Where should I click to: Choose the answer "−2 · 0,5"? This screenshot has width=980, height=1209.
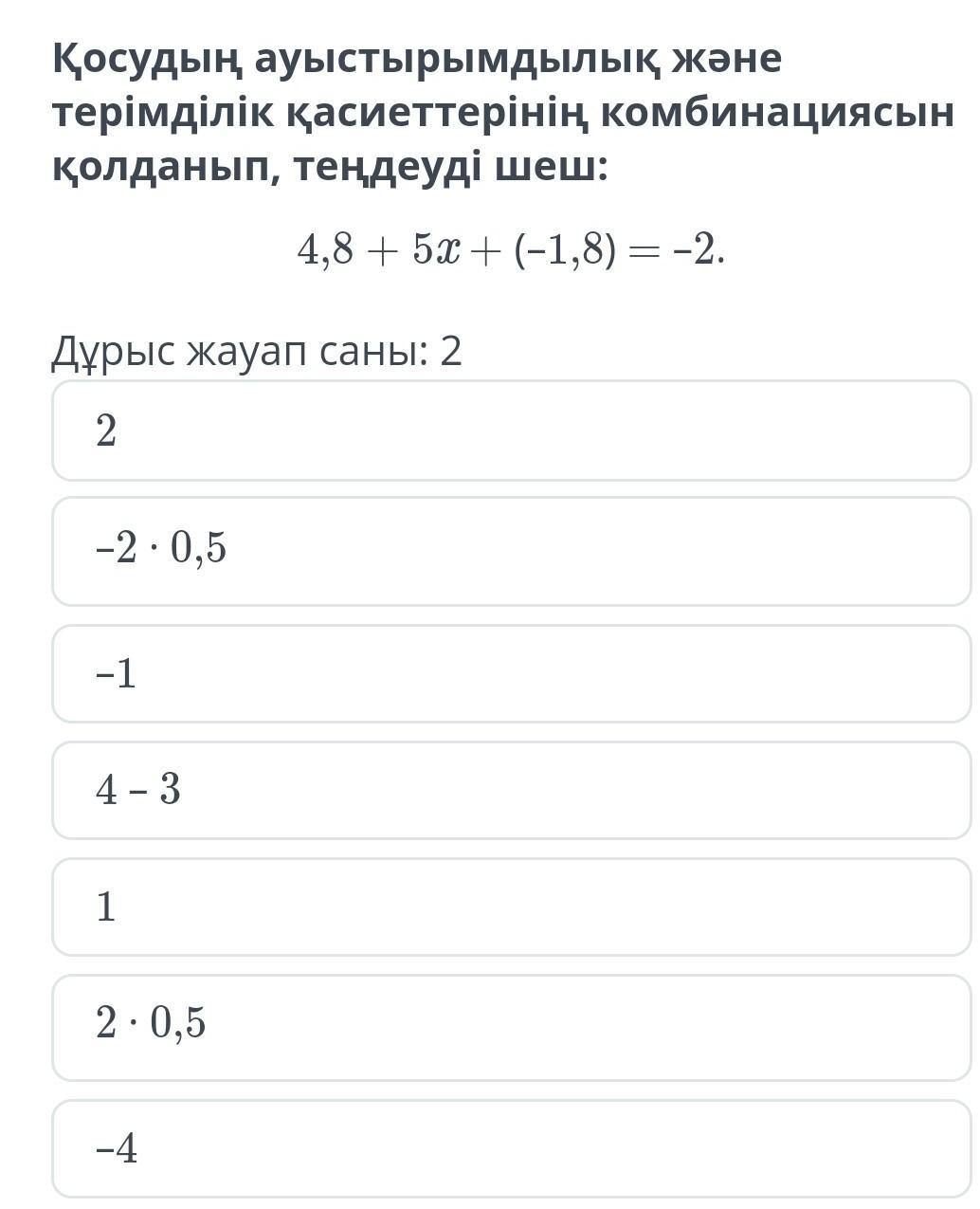[512, 551]
